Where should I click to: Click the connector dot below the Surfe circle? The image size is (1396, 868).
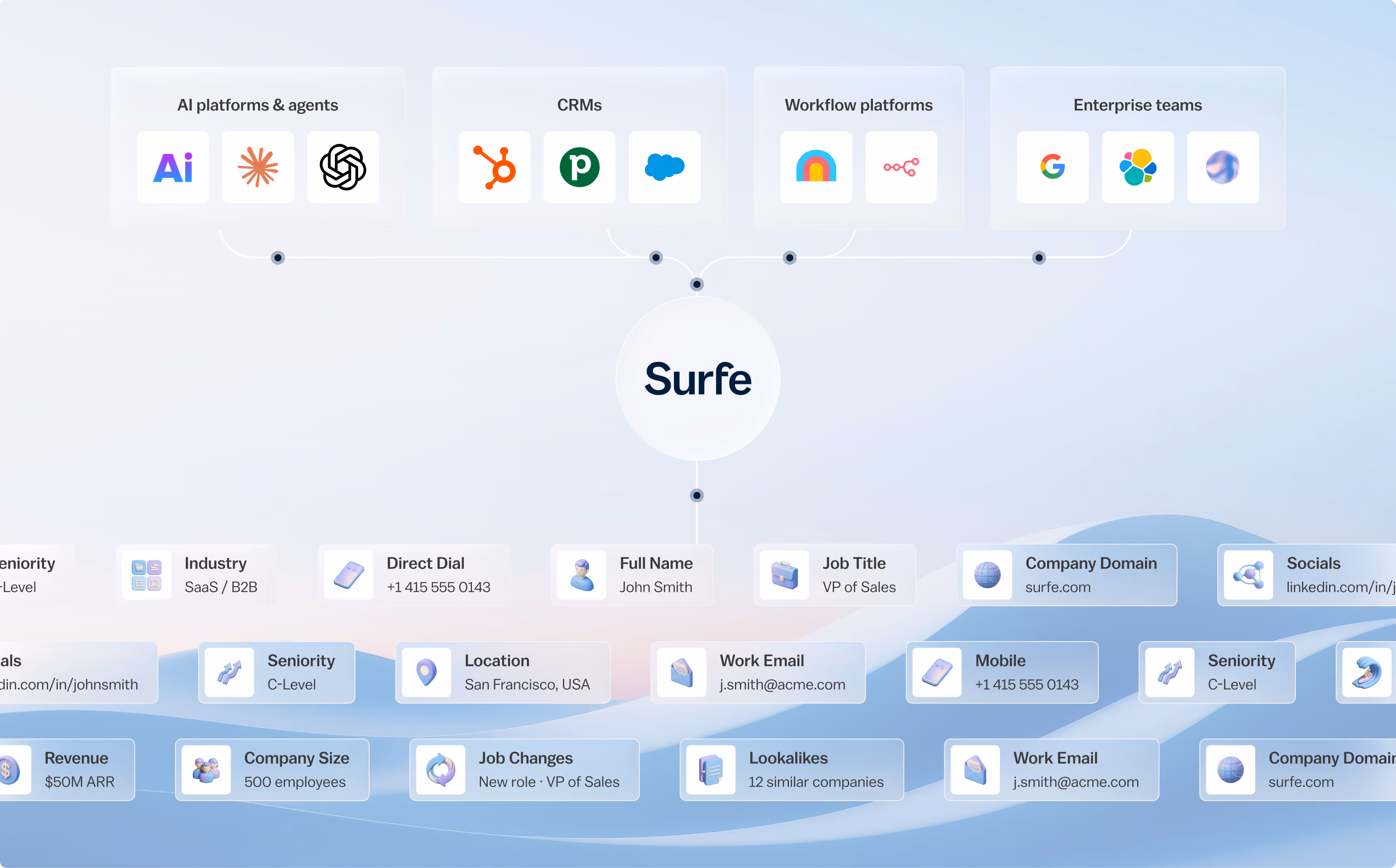(697, 495)
